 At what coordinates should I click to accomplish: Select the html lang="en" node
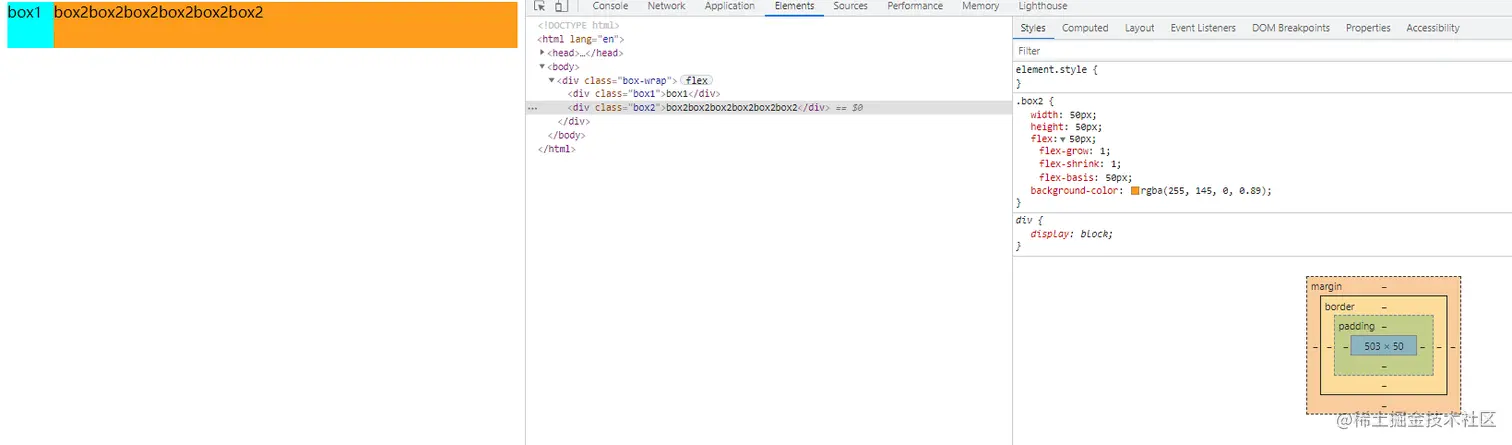[581, 39]
